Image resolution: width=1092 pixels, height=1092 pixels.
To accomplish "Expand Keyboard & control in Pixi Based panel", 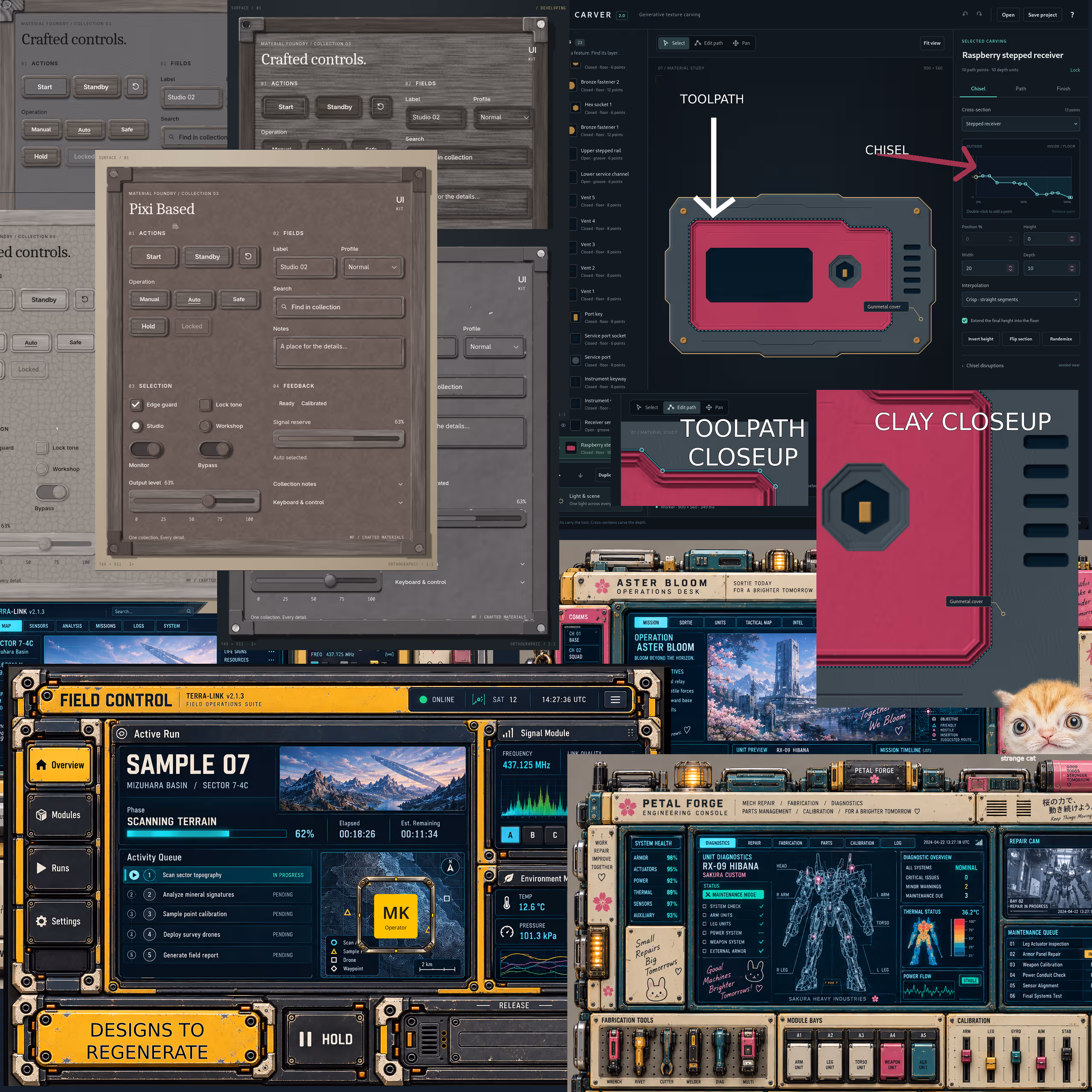I will pyautogui.click(x=338, y=502).
